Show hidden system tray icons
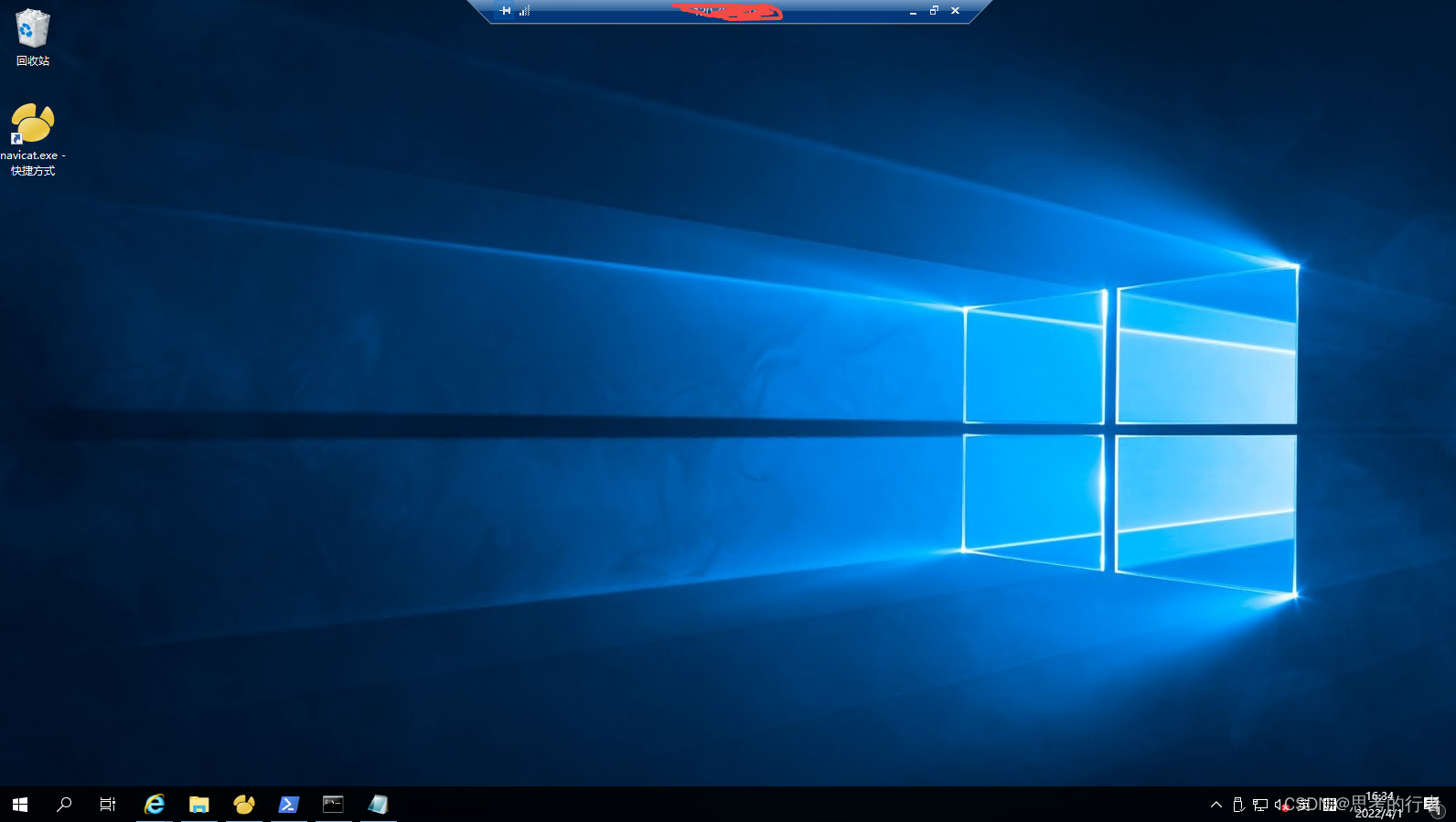1456x822 pixels. point(1216,805)
